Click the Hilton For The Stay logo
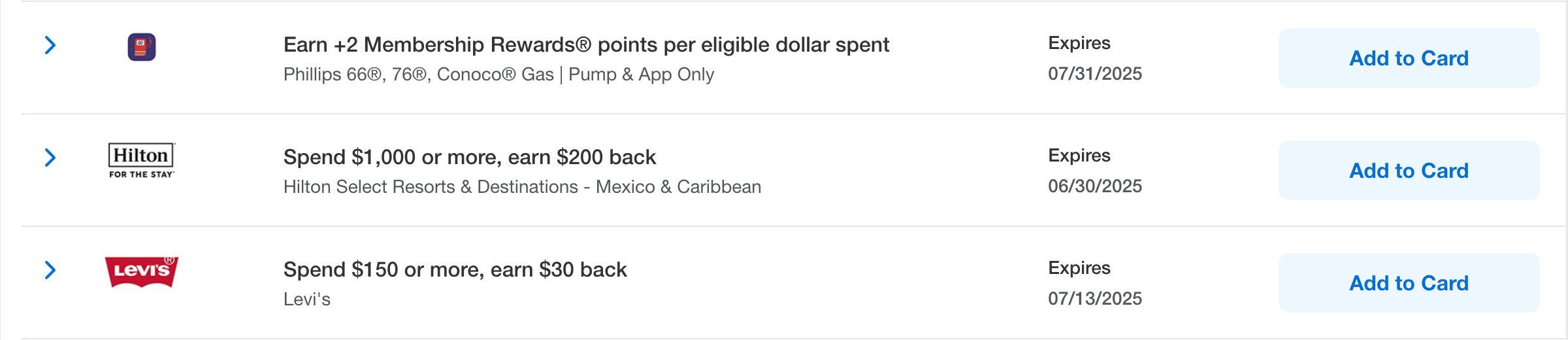The image size is (1568, 340). click(142, 160)
